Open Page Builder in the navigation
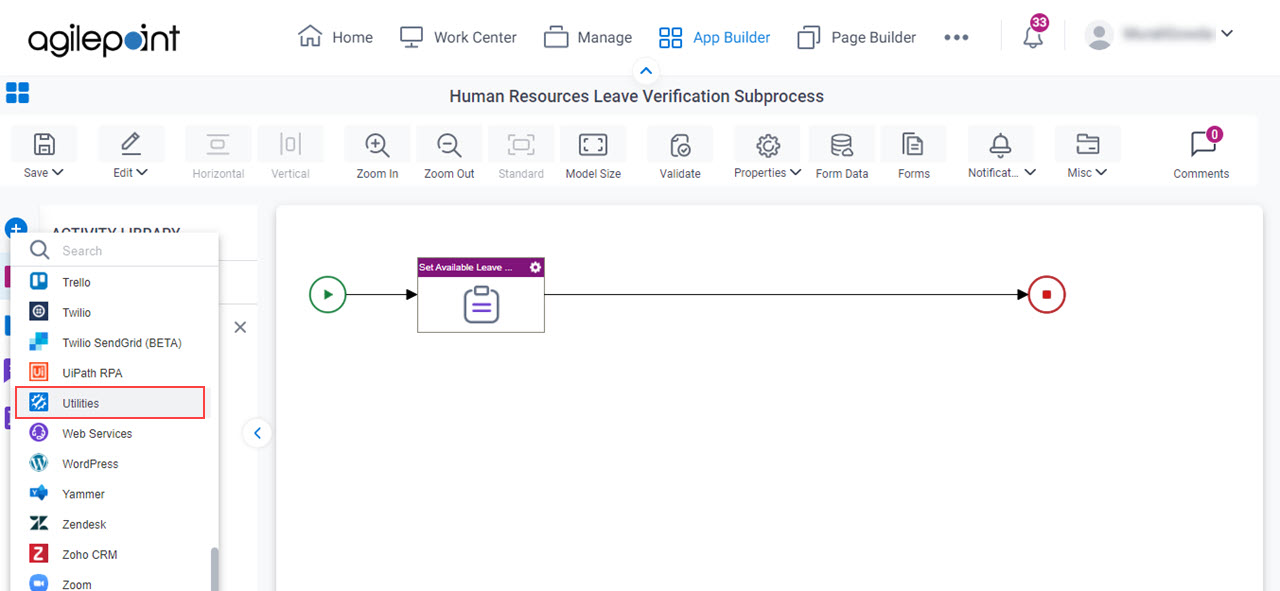This screenshot has width=1280, height=591. click(x=857, y=37)
